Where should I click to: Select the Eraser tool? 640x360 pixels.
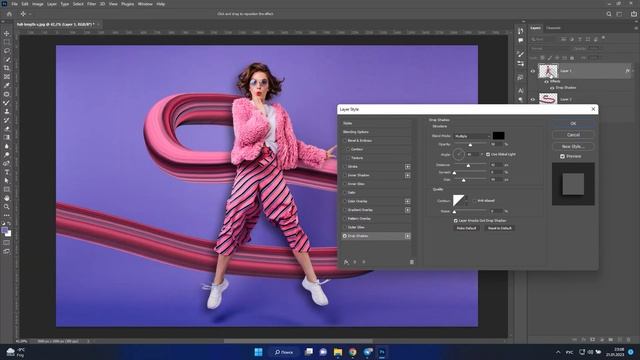point(7,129)
